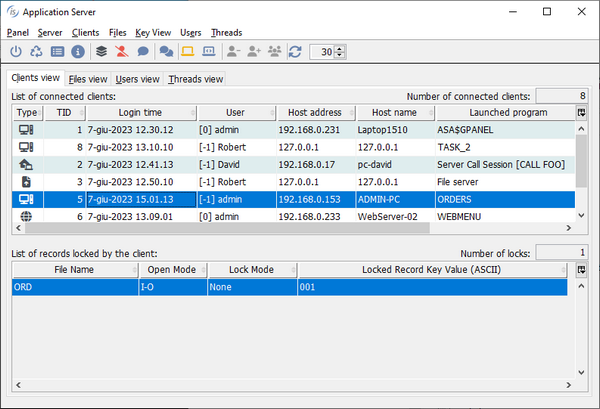This screenshot has height=409, width=600.
Task: Open the Users menu
Action: click(191, 33)
